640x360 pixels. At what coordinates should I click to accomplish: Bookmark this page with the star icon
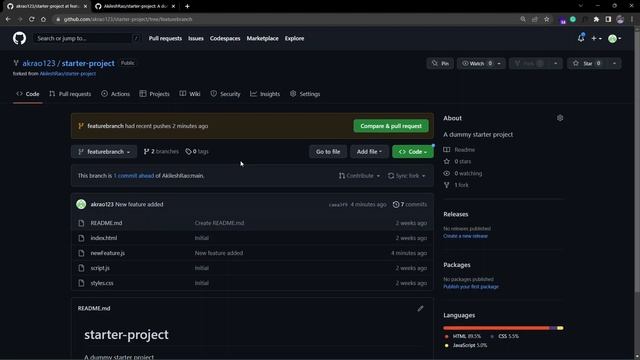pos(547,19)
